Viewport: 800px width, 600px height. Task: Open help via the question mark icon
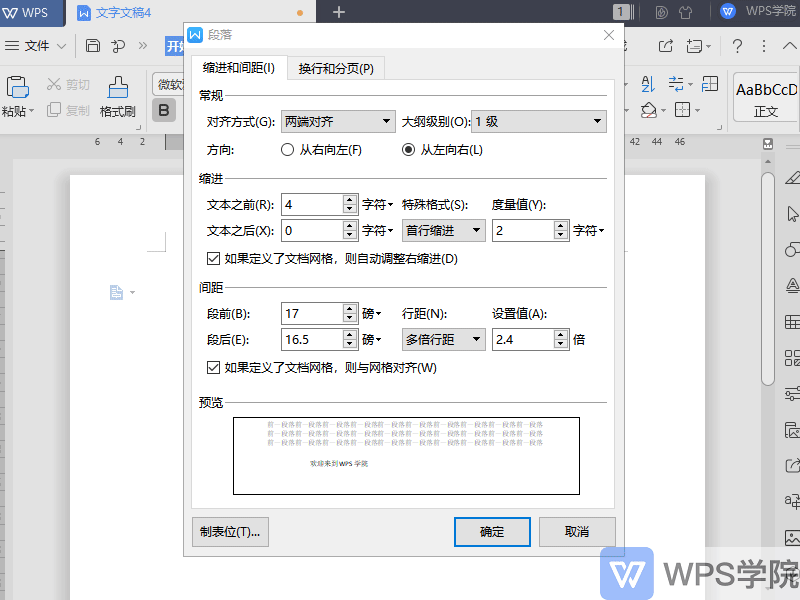point(737,46)
